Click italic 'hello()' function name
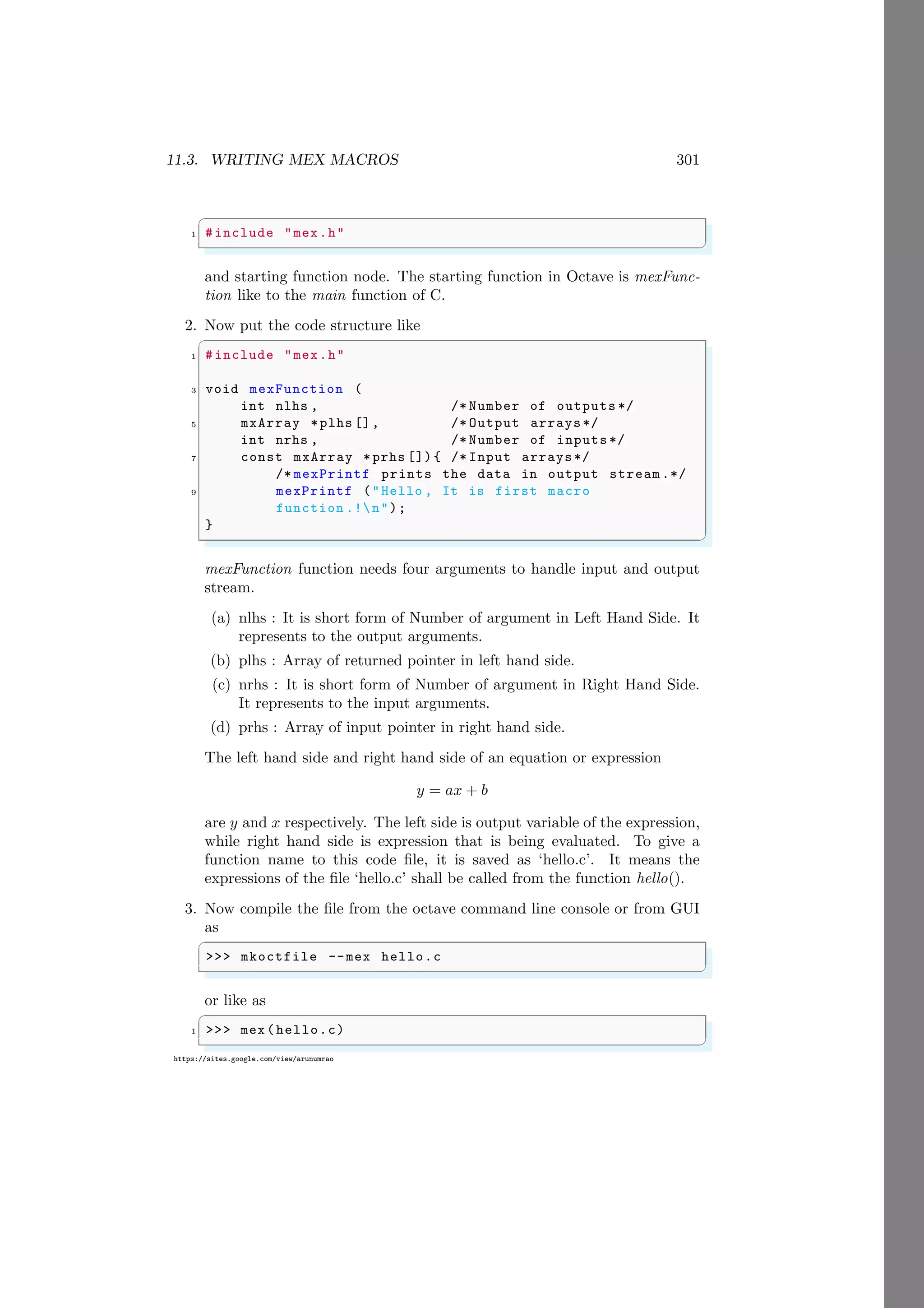This screenshot has height=1308, width=924. [x=659, y=878]
